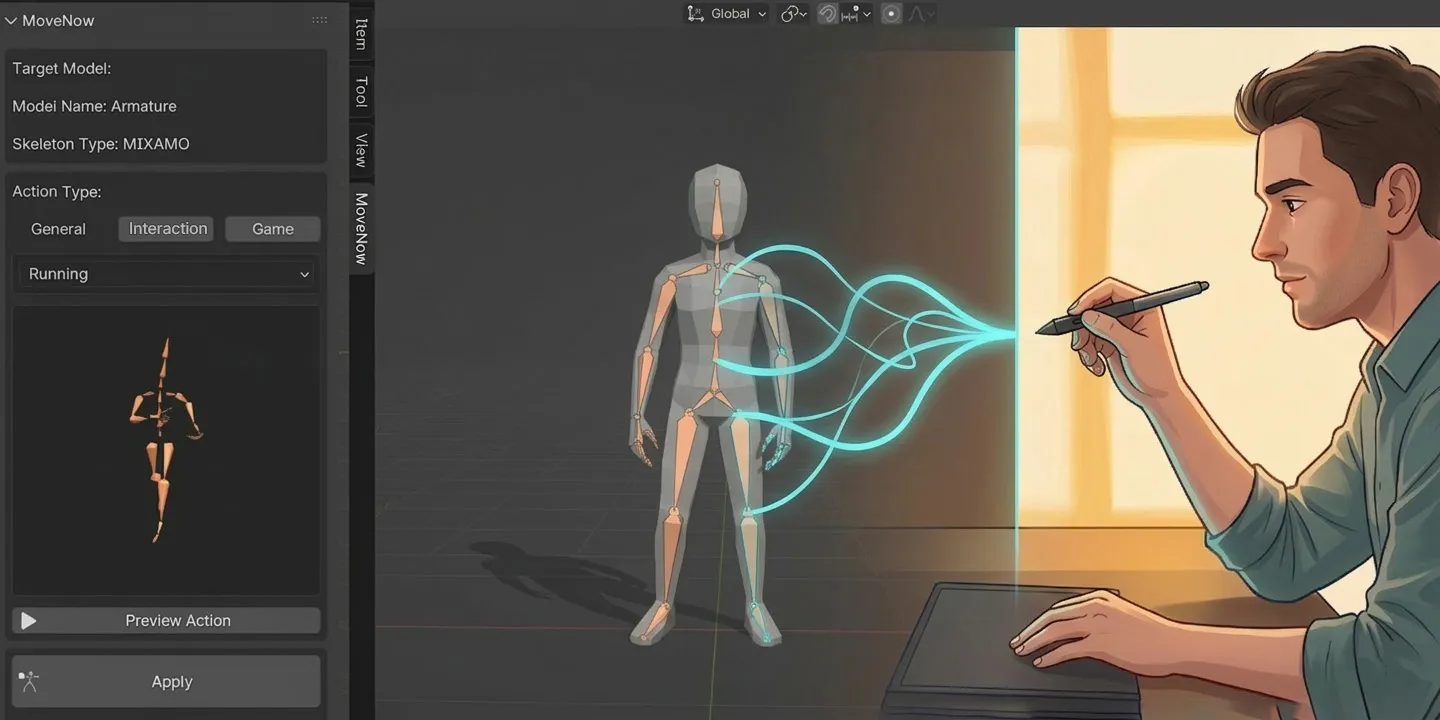This screenshot has height=720, width=1440.
Task: Click the Target Model: label
Action: 62,69
